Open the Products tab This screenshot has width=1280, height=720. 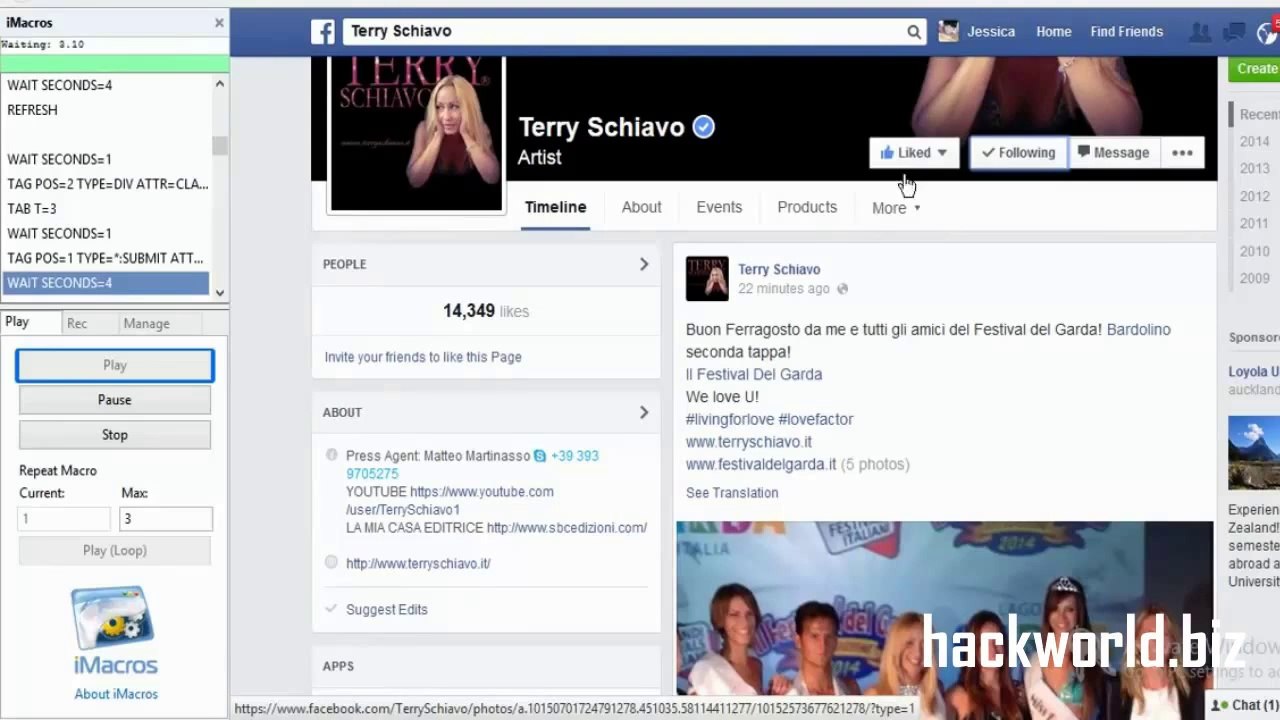click(x=807, y=207)
